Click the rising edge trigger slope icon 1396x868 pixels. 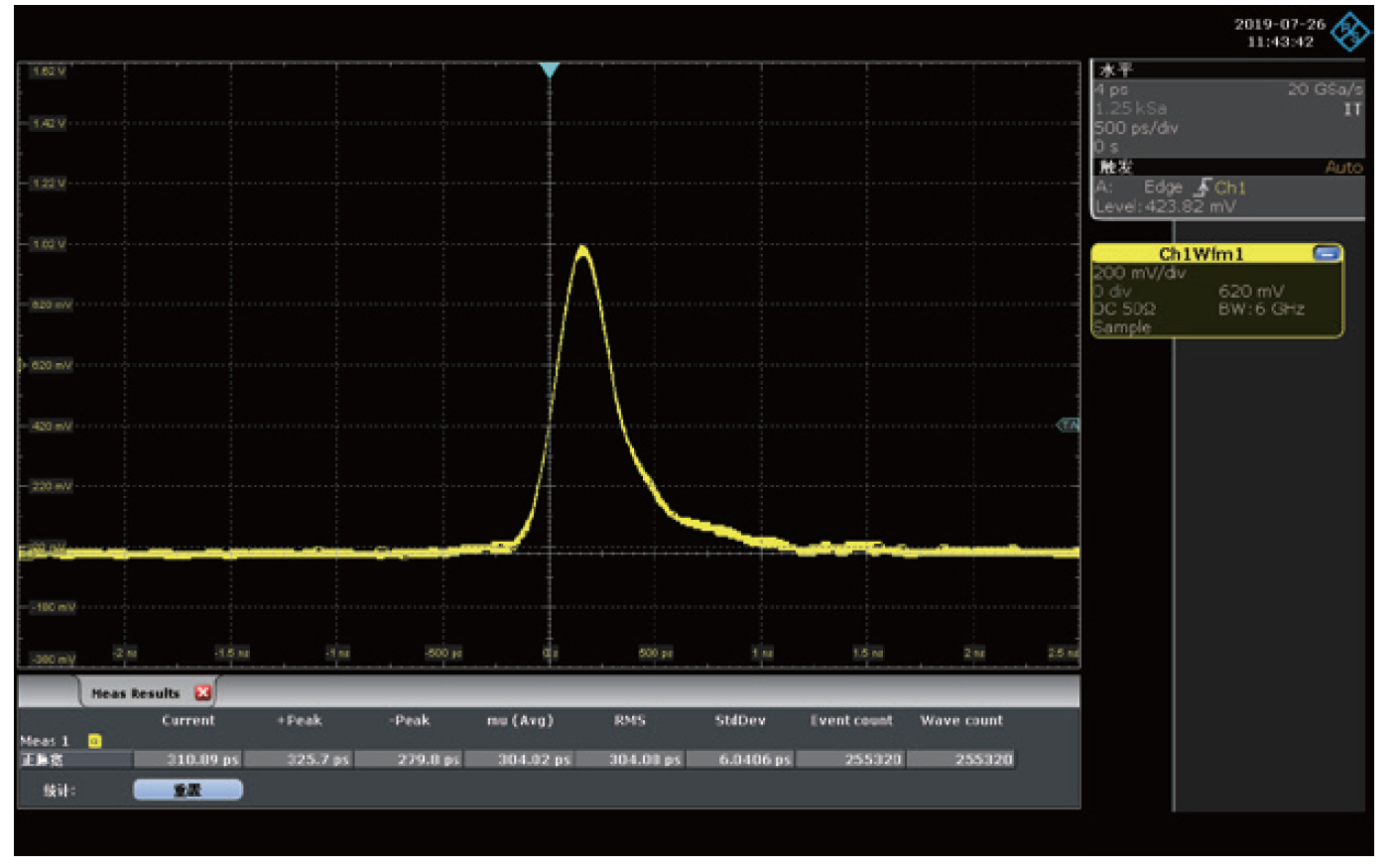[1202, 187]
